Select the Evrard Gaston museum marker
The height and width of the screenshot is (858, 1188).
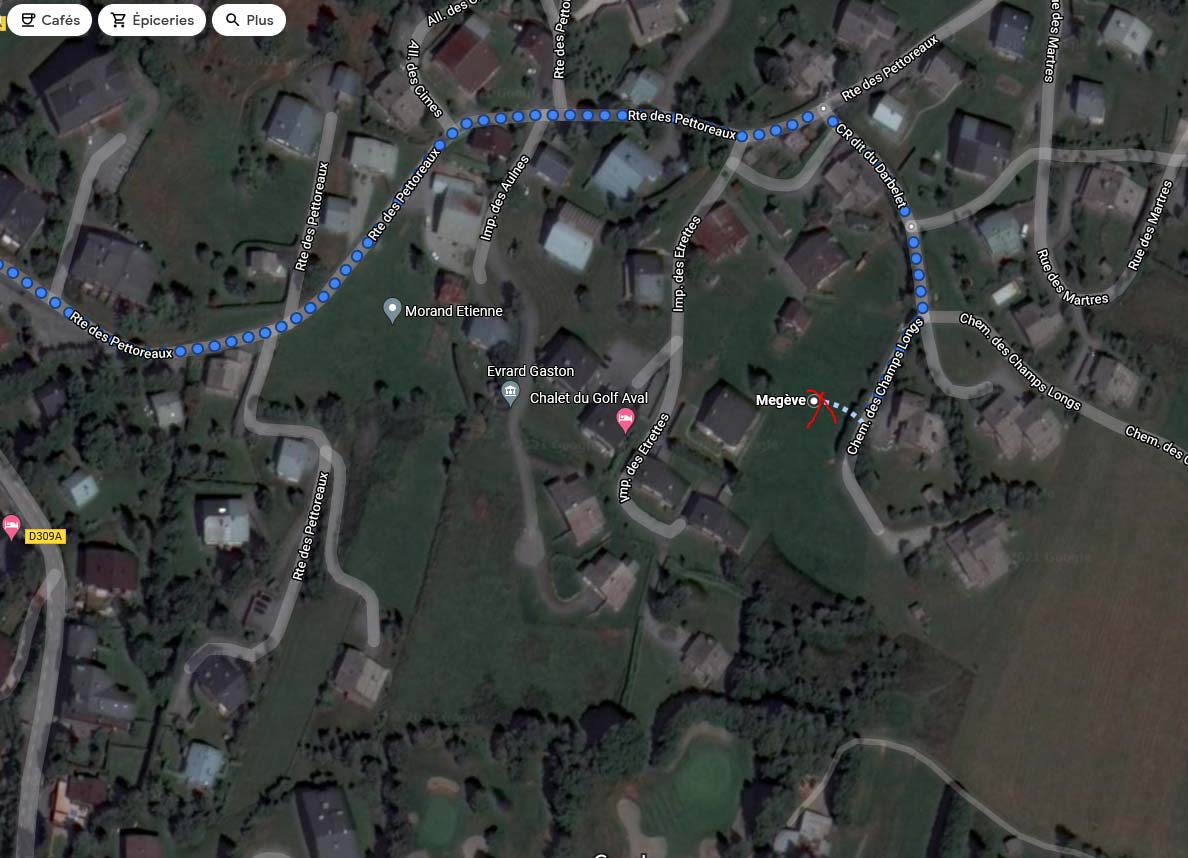[511, 393]
